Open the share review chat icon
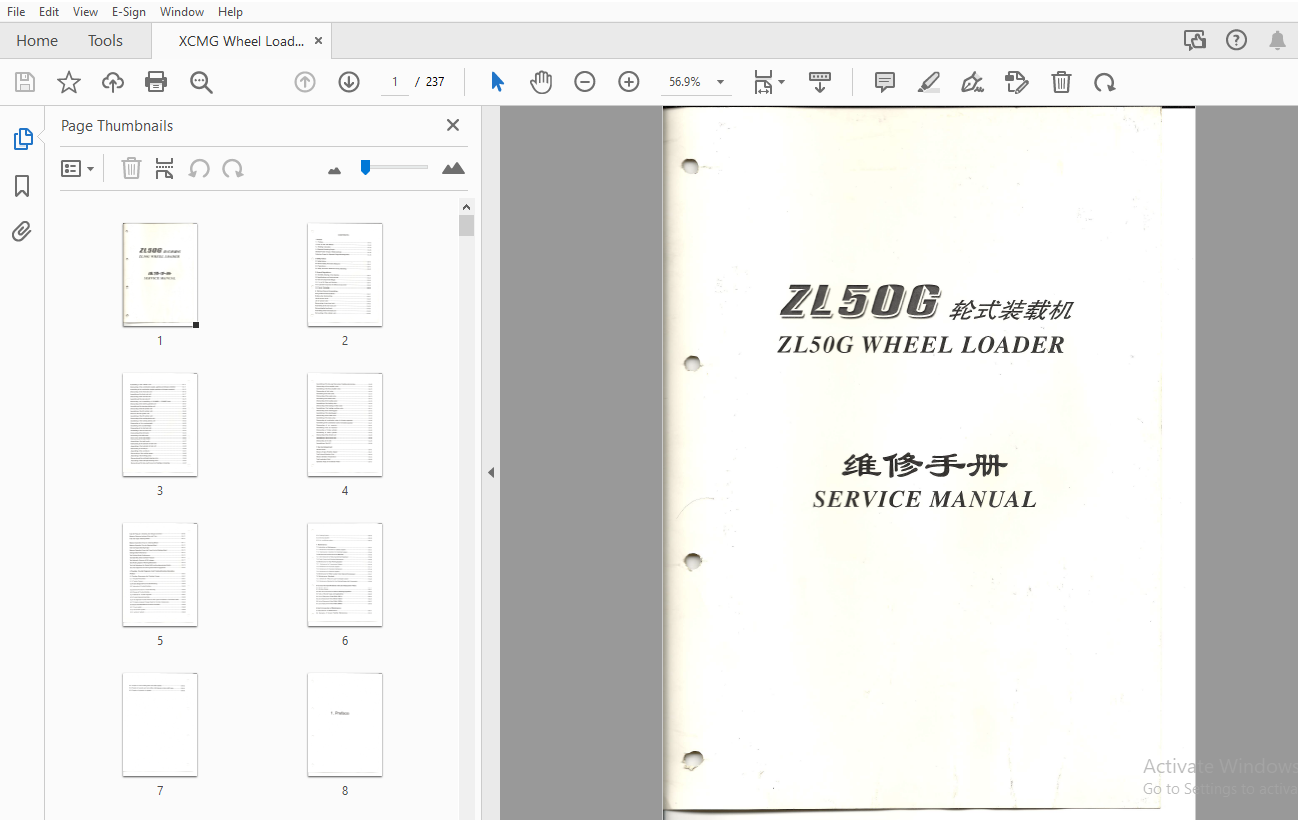 coord(1195,40)
